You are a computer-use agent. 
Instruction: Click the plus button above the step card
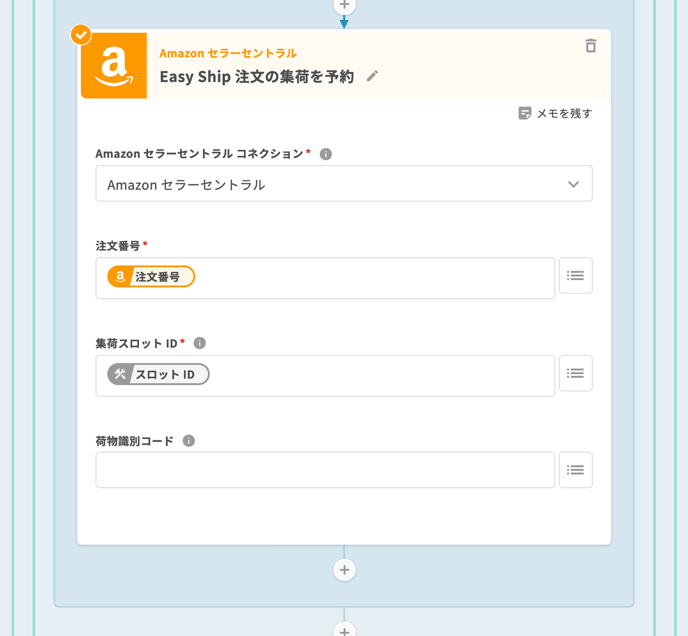[x=344, y=5]
